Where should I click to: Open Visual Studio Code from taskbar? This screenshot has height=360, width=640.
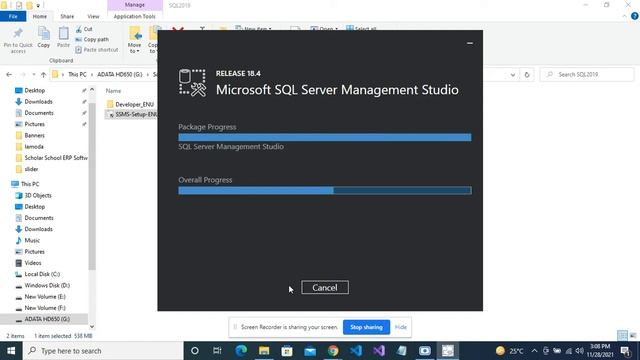(x=356, y=351)
